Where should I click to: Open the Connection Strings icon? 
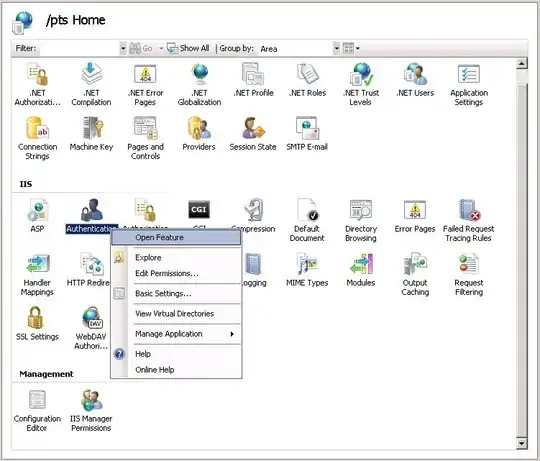coord(38,138)
